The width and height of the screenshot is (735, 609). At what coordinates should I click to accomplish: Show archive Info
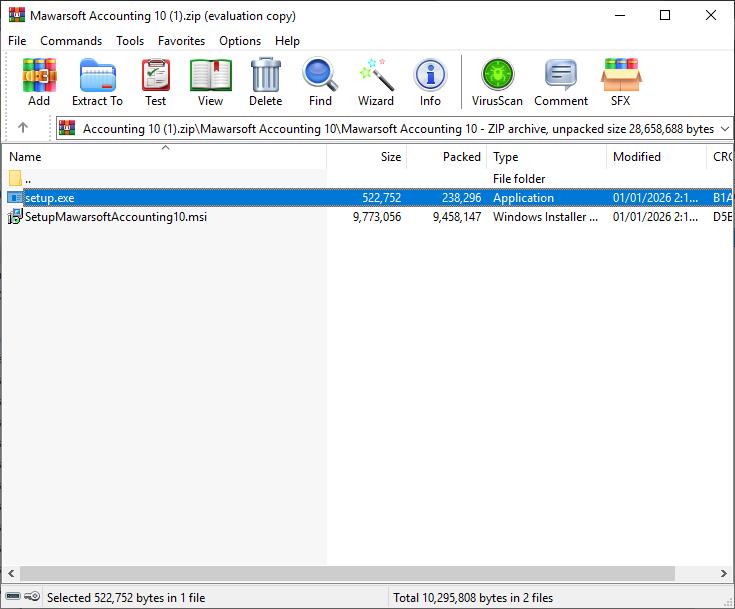click(430, 82)
